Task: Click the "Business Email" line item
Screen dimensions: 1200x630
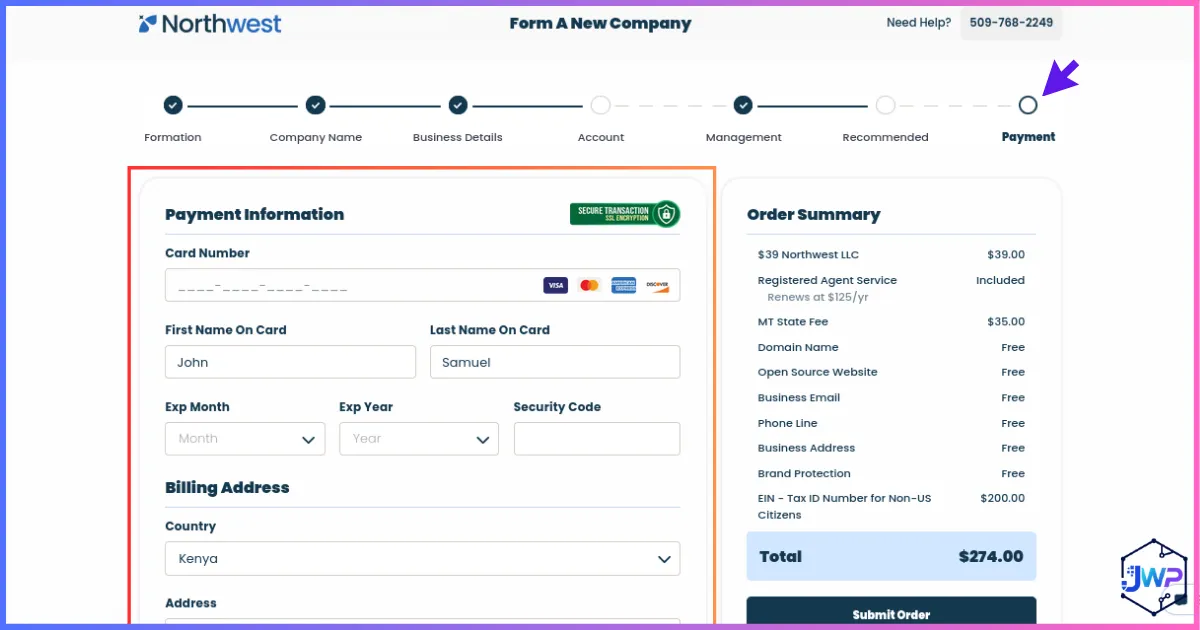Action: [799, 398]
